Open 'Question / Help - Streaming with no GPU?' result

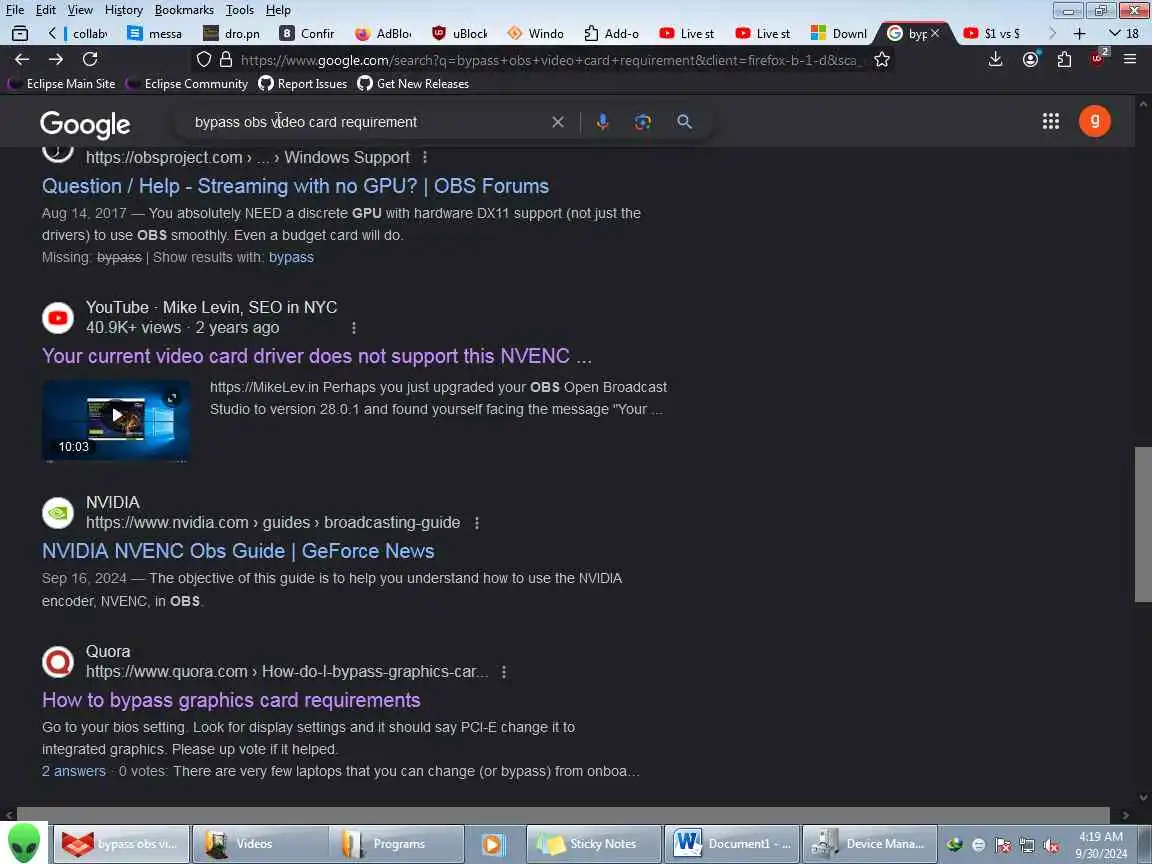click(295, 186)
